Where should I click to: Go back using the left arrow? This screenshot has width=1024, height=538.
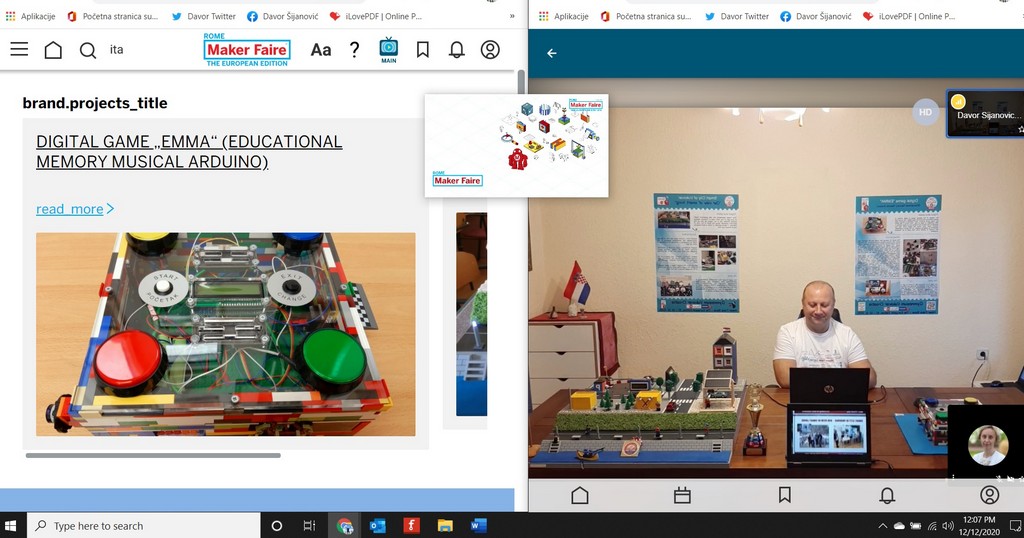551,53
